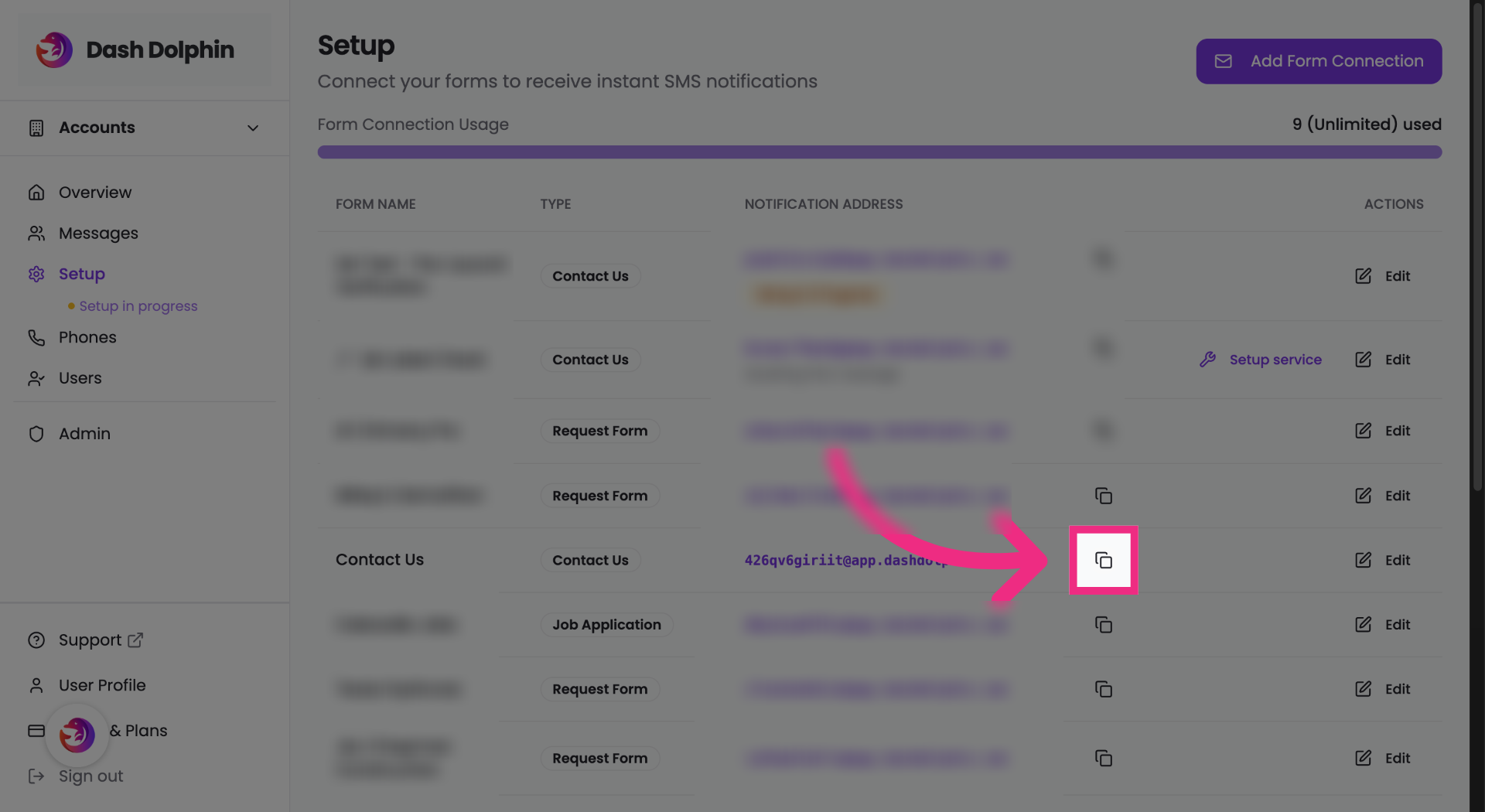Click the Admin shield icon

pos(36,435)
